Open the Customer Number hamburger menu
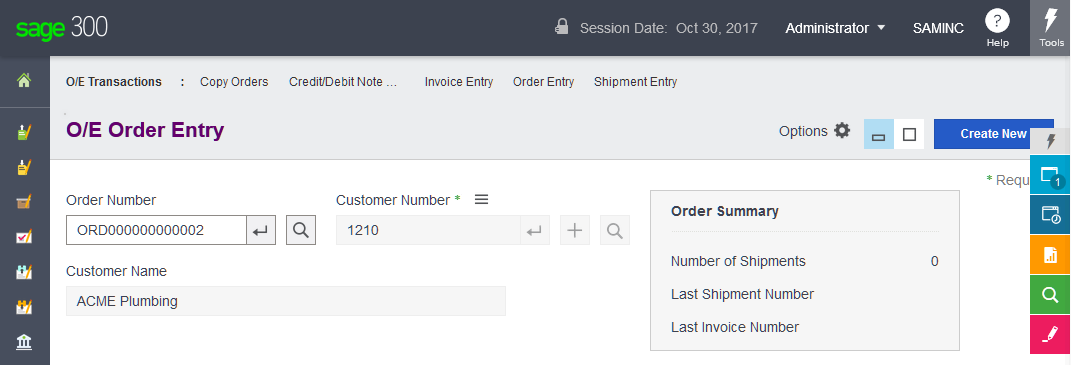The width and height of the screenshot is (1071, 365). tap(482, 200)
